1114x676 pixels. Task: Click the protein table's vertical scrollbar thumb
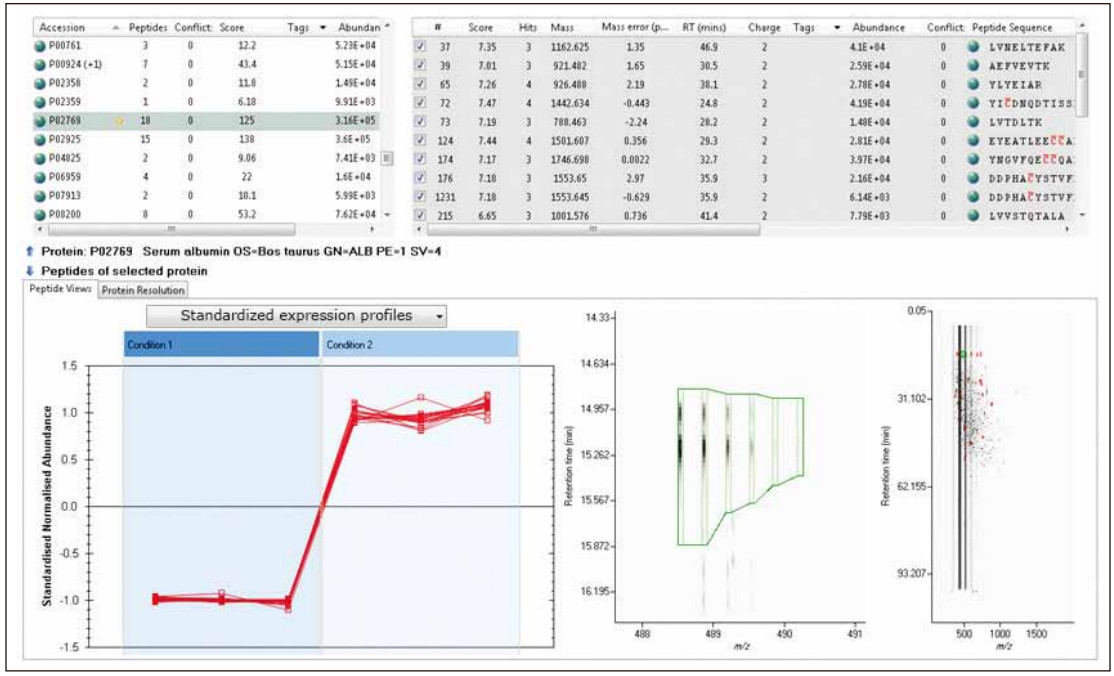point(386,157)
